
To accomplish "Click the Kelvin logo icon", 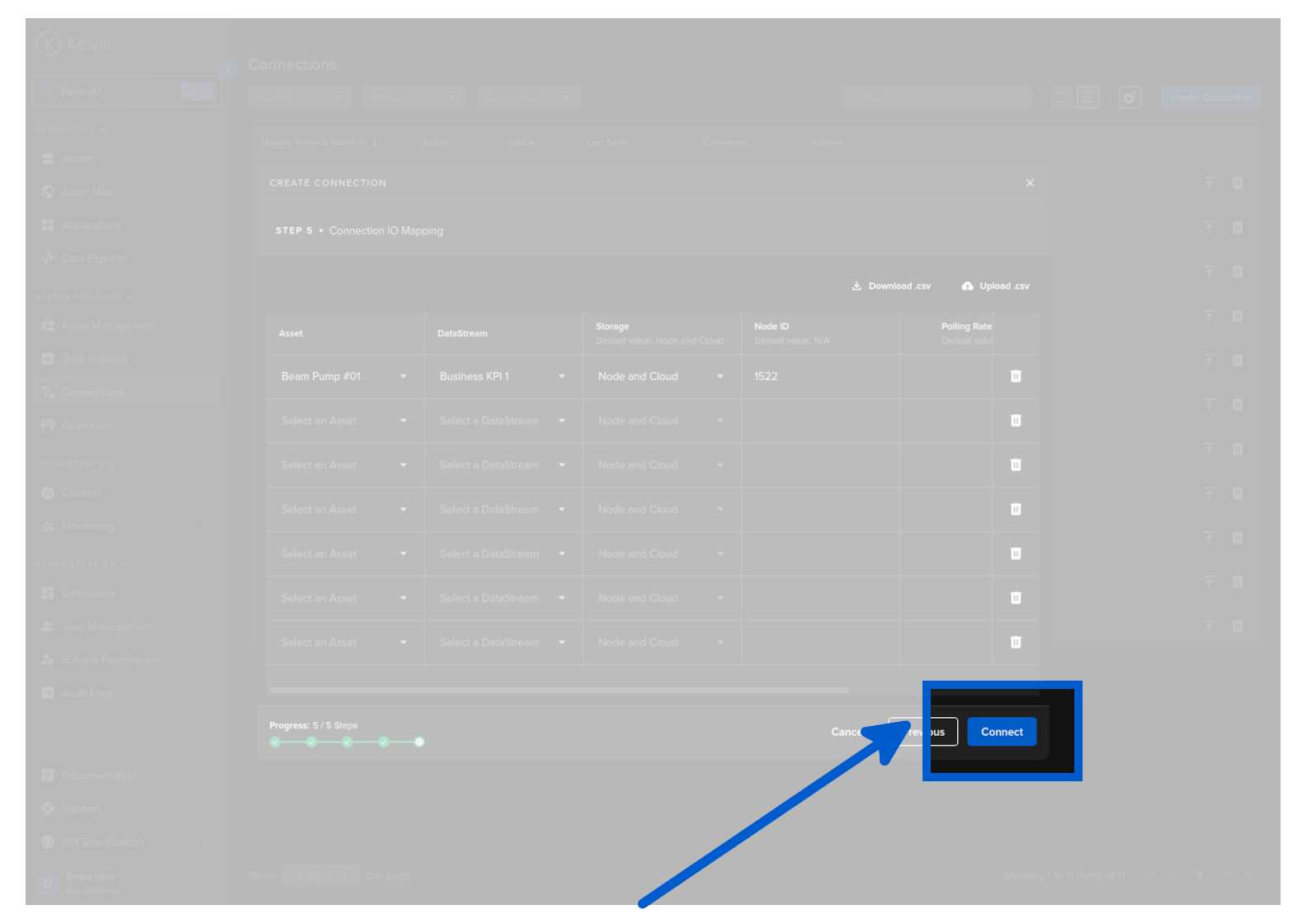I will pos(49,44).
